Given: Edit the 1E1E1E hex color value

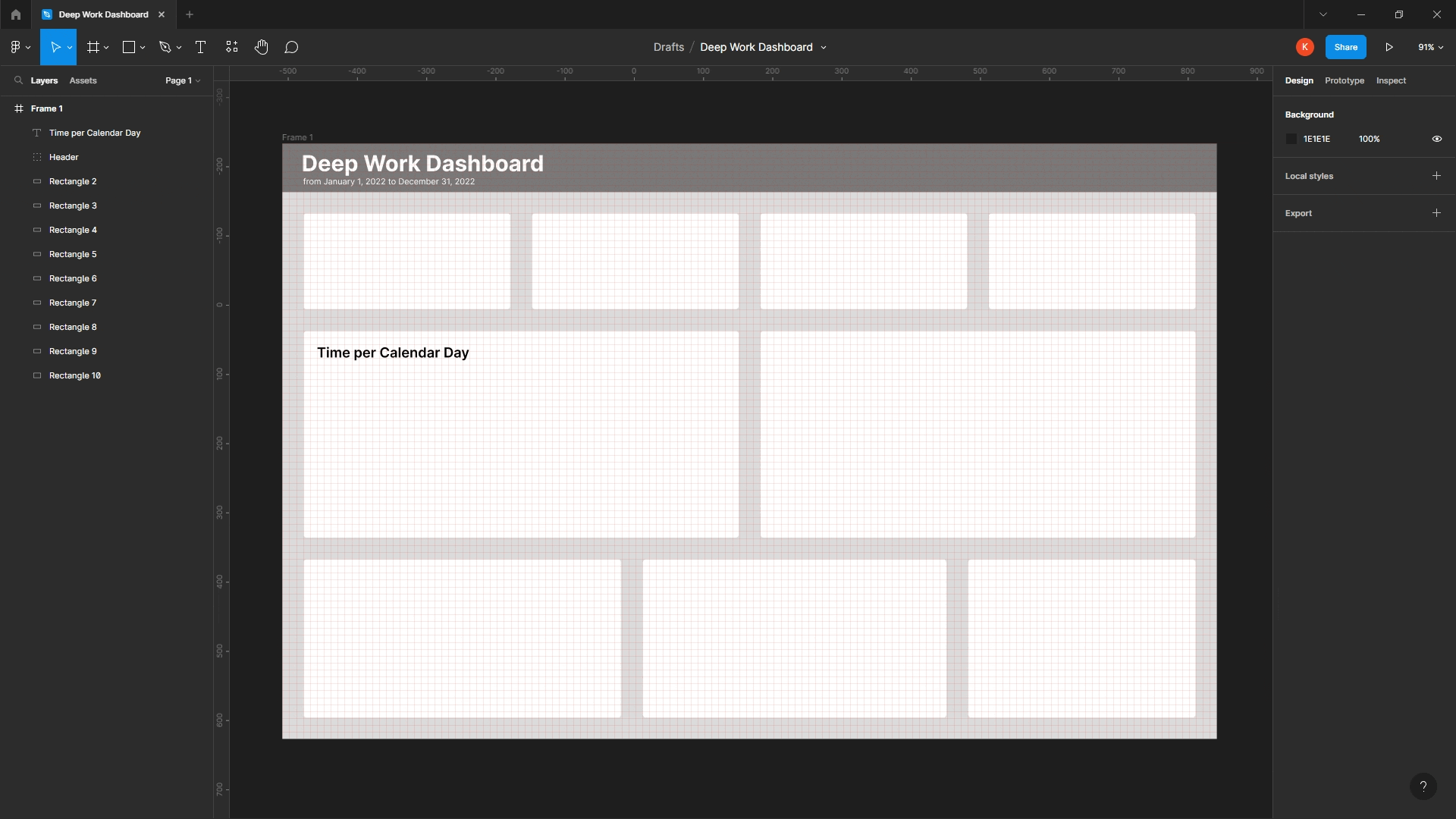Looking at the screenshot, I should [1316, 139].
